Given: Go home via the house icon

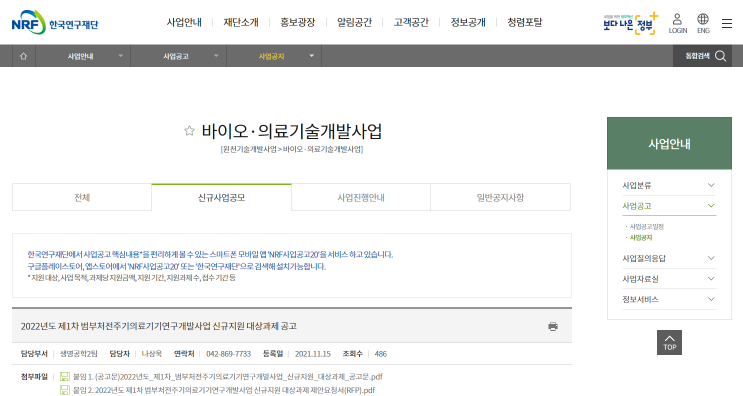Looking at the screenshot, I should point(23,56).
